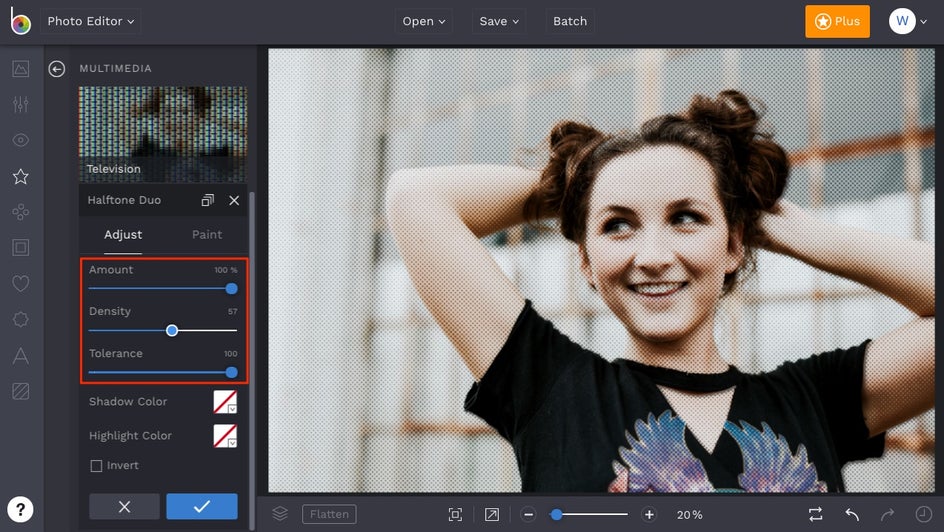Toggle the Invert checkbox

coord(97,466)
